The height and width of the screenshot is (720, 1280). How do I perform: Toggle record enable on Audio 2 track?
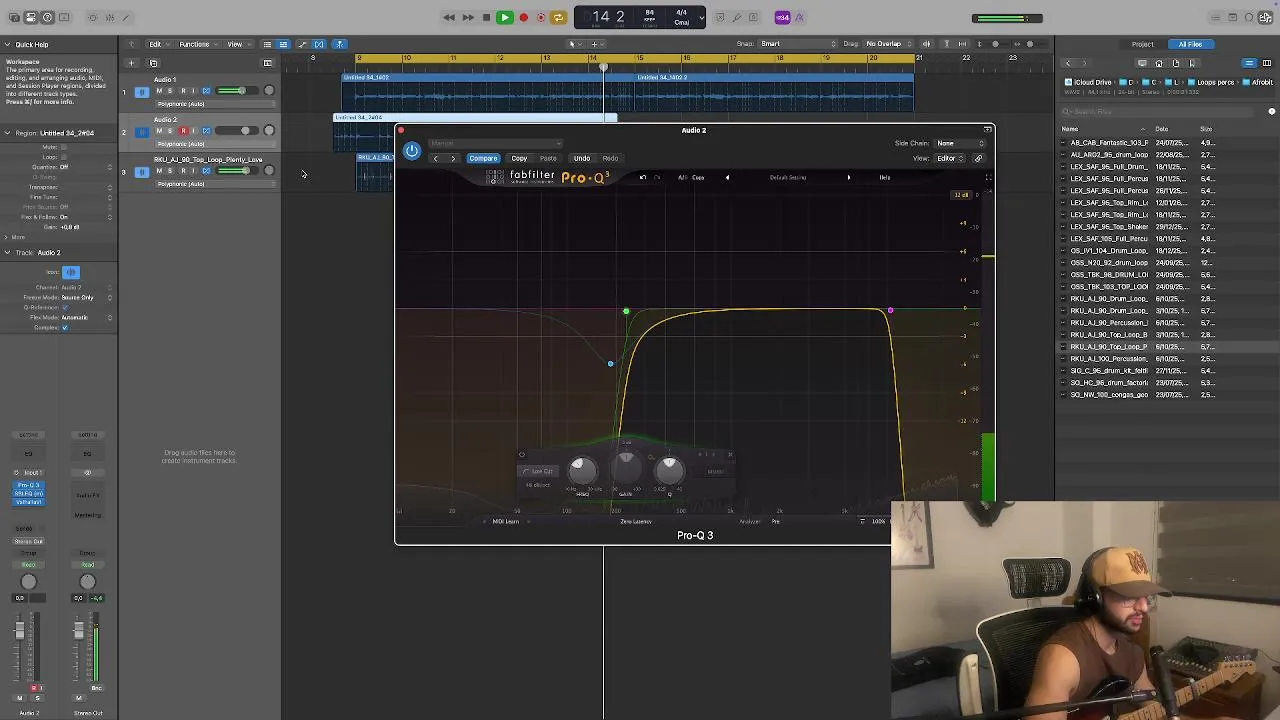pos(182,131)
